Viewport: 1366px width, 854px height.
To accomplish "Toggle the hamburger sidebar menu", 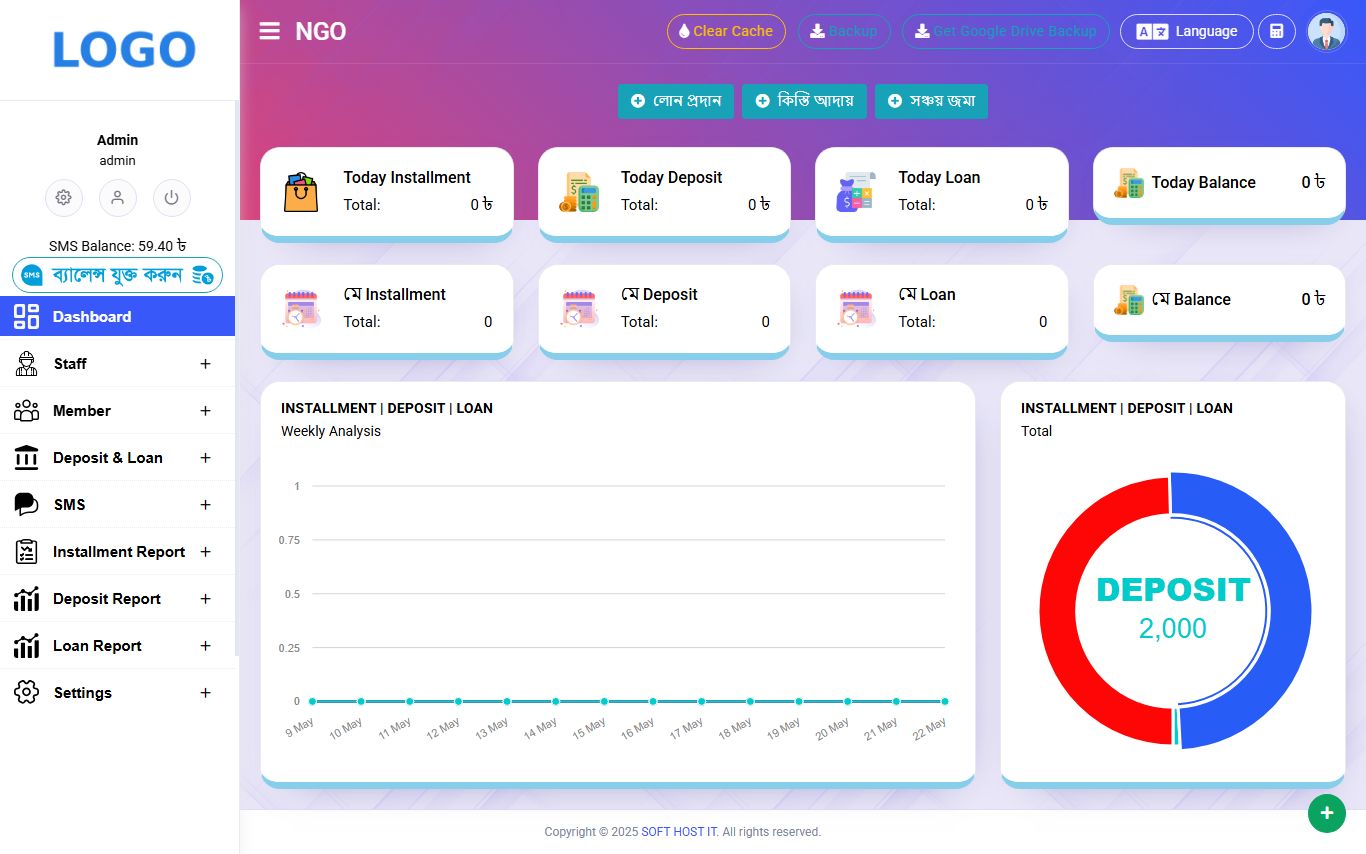I will [269, 31].
